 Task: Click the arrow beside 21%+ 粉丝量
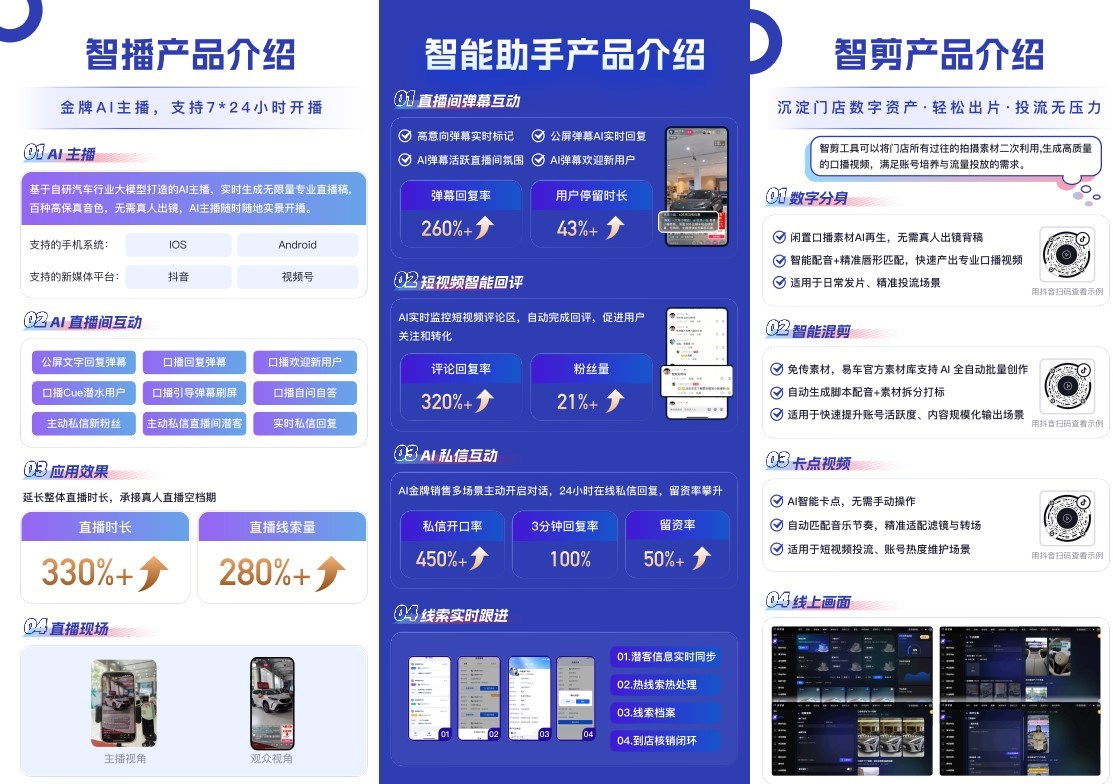(615, 401)
